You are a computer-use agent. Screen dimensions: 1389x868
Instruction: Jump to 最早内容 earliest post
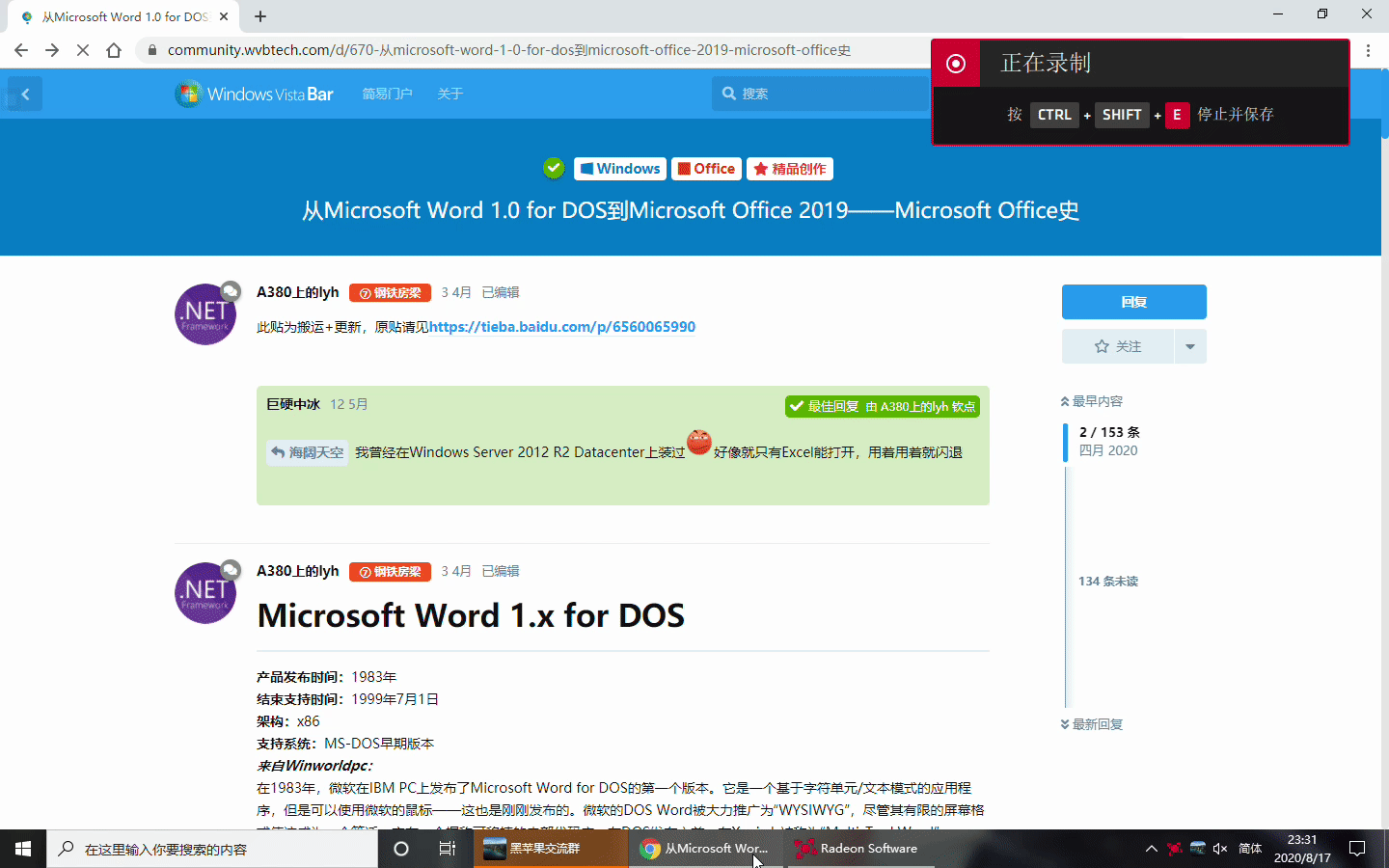pos(1092,401)
